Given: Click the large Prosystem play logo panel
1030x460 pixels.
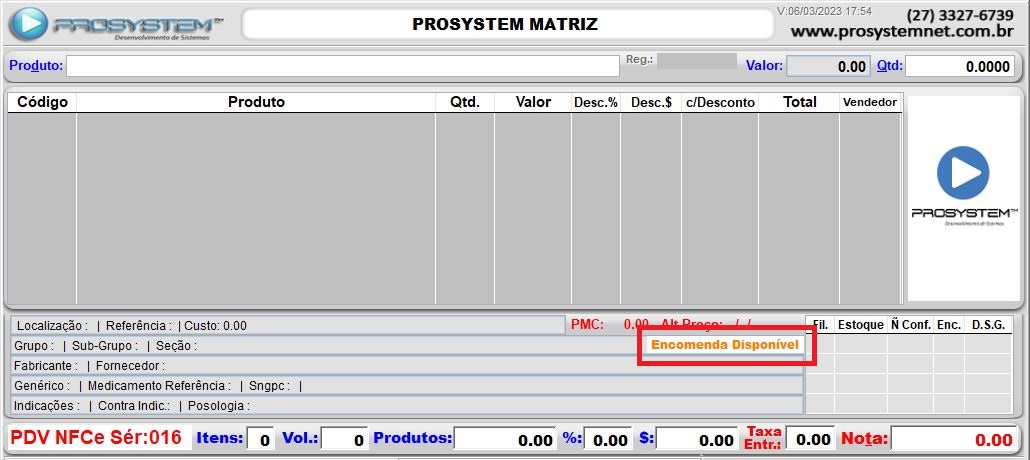Looking at the screenshot, I should click(x=964, y=198).
